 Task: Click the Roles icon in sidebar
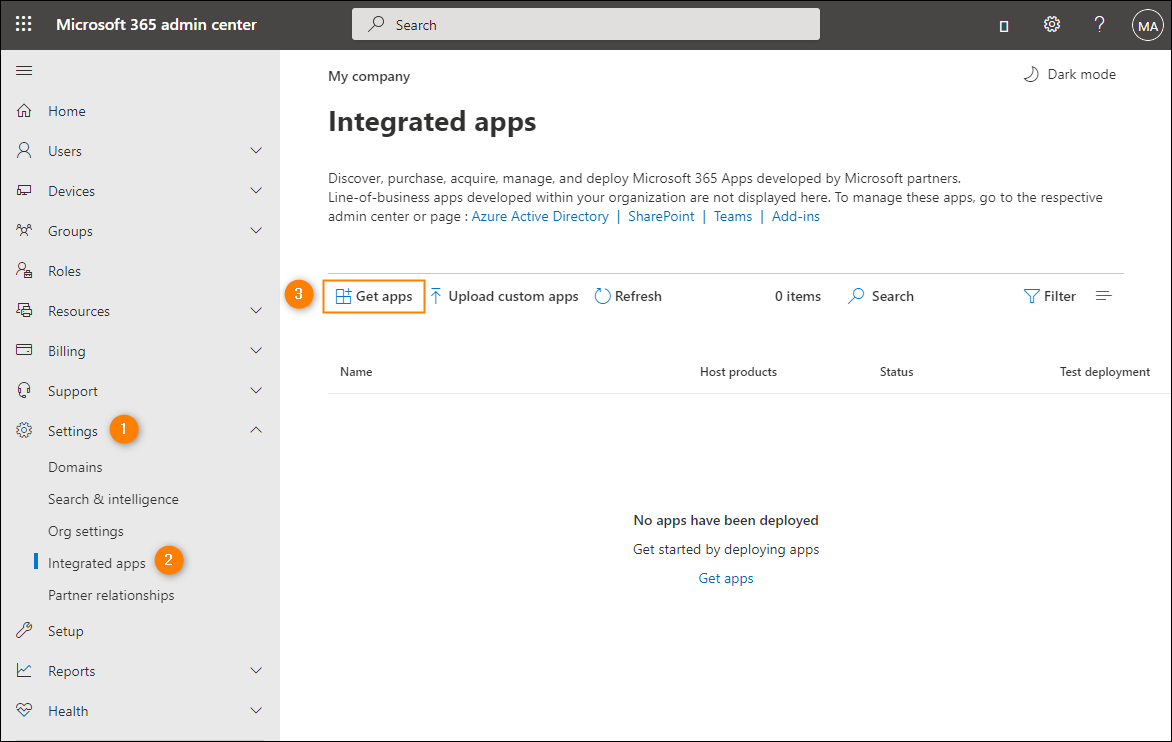coord(24,270)
